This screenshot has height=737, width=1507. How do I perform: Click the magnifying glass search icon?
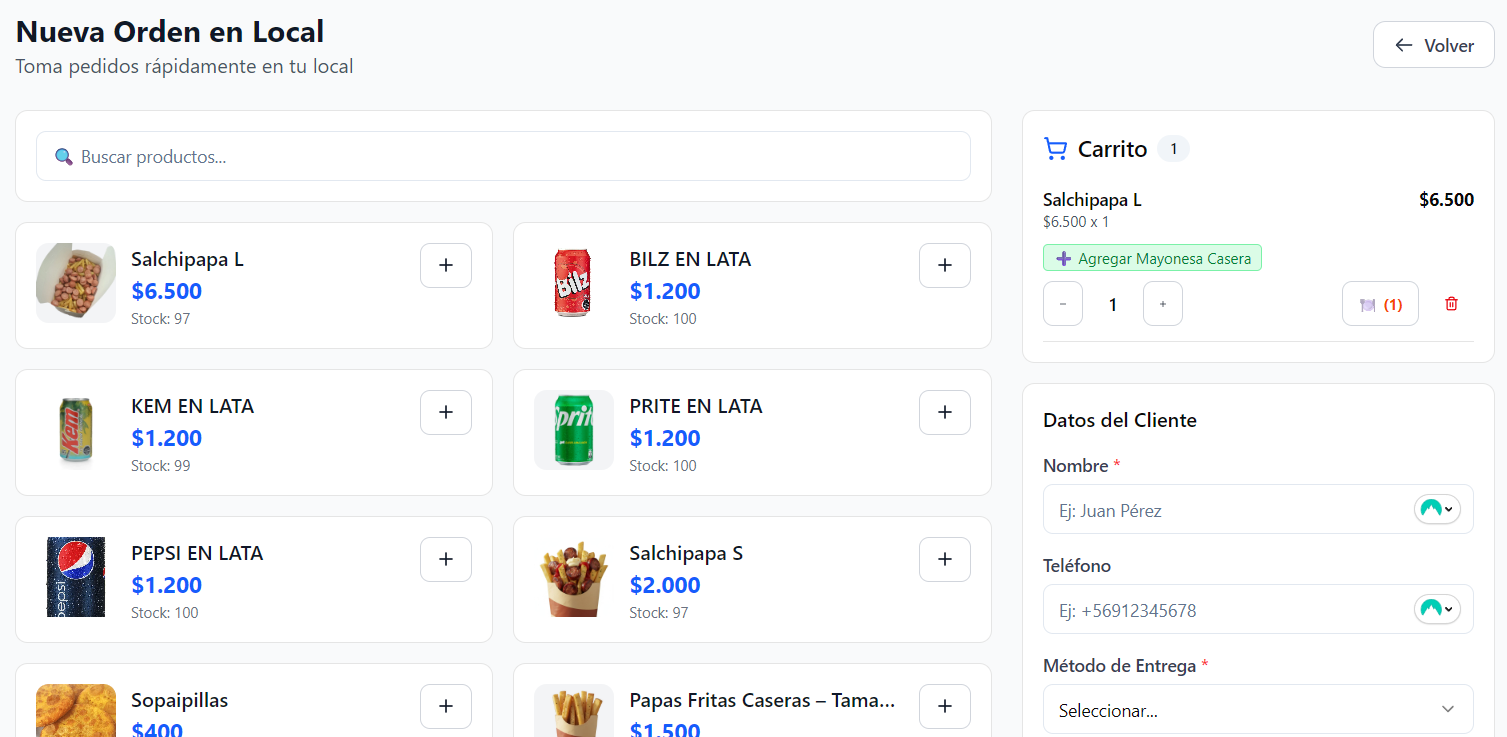[63, 156]
